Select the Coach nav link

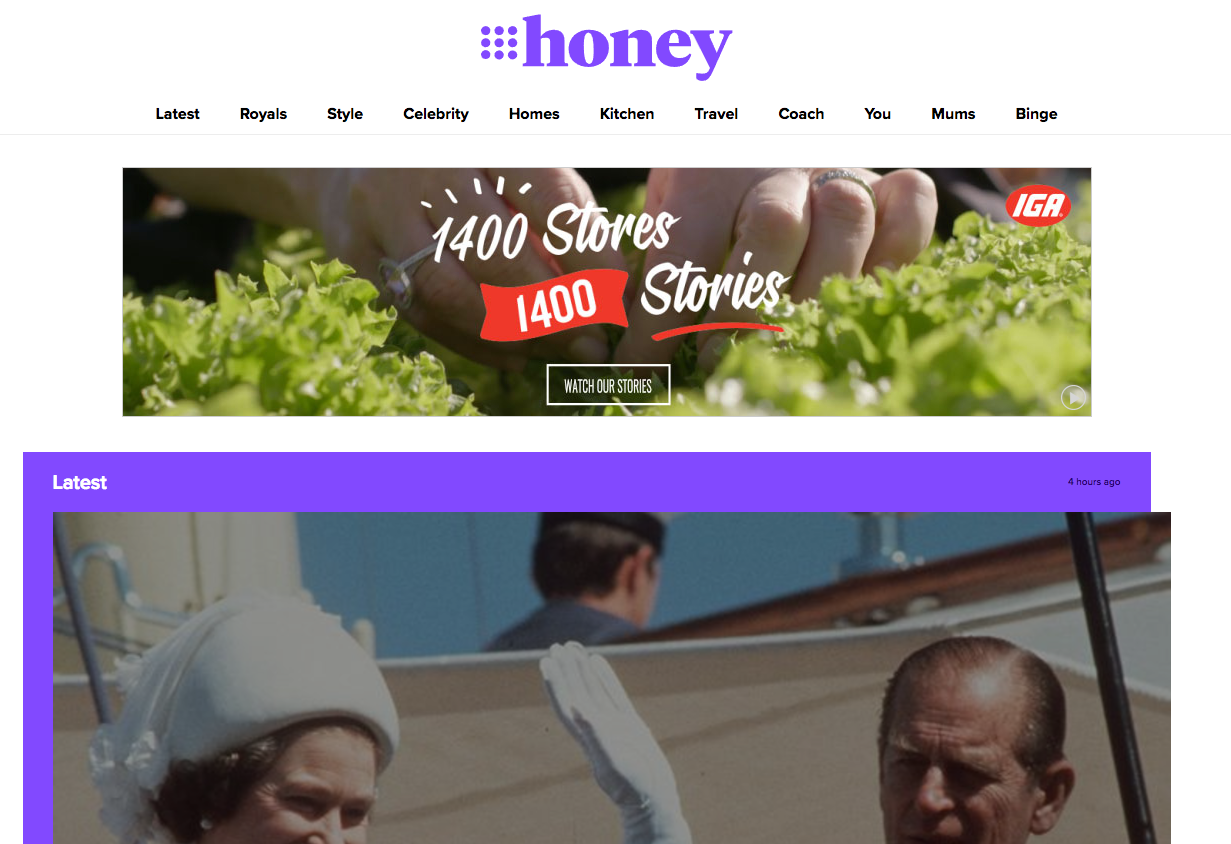click(x=801, y=114)
